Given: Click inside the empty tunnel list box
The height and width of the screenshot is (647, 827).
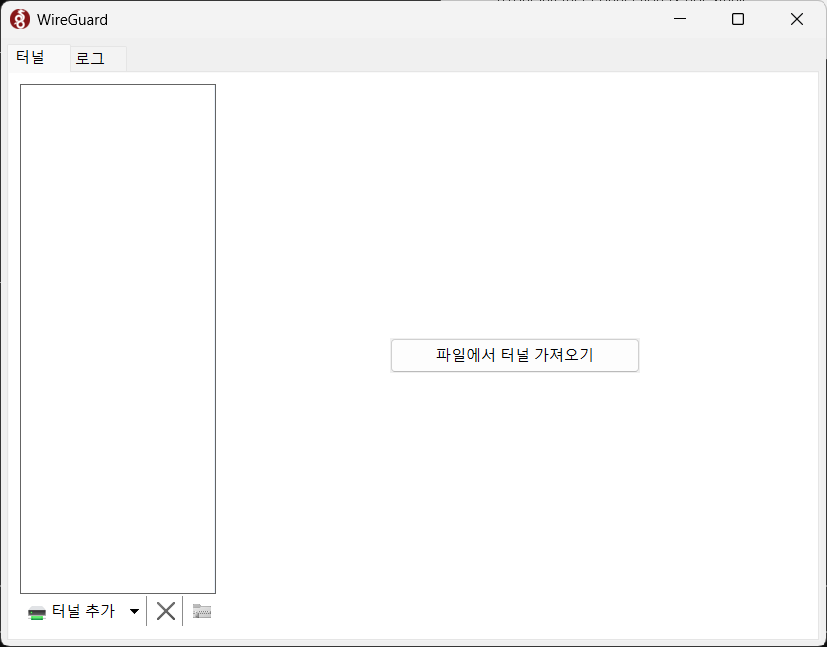Looking at the screenshot, I should pyautogui.click(x=118, y=339).
